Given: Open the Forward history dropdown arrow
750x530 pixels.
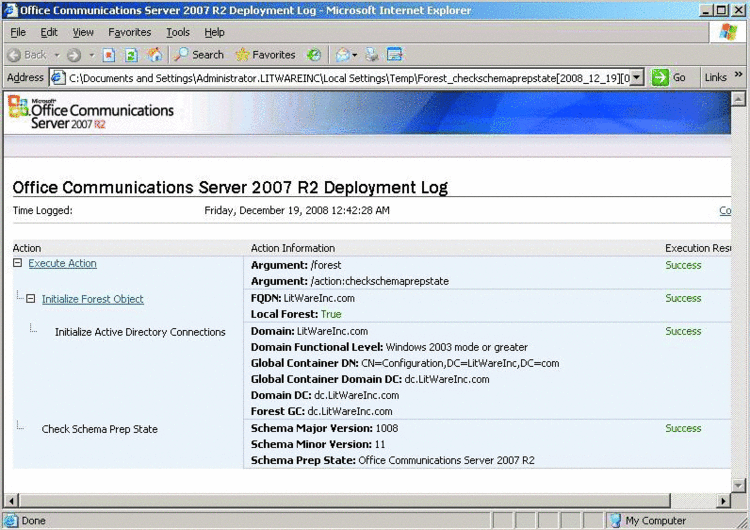Looking at the screenshot, I should point(91,55).
